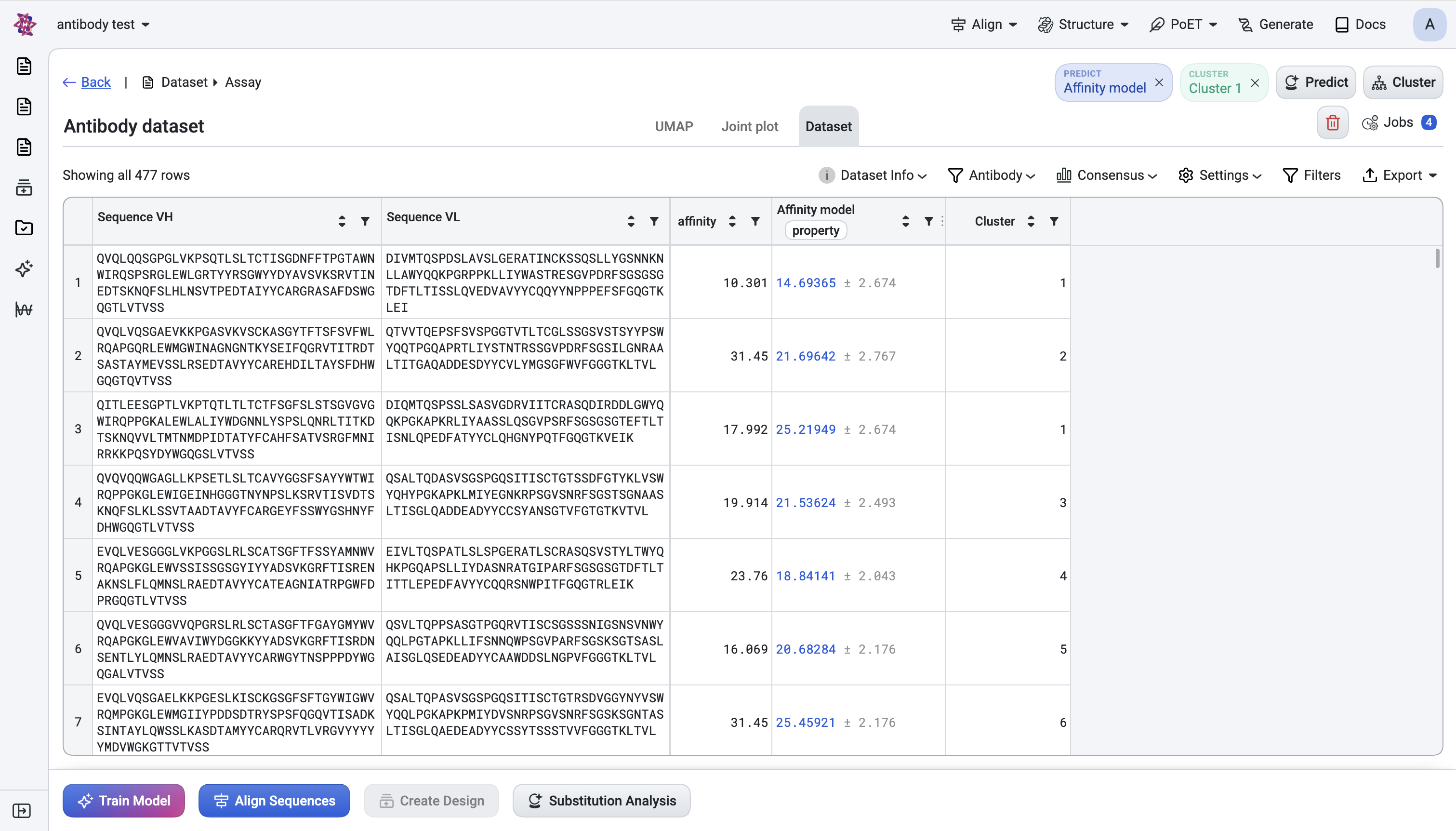Click the Assay breadcrumb
Screen dimensions: 1456x831
click(x=243, y=82)
